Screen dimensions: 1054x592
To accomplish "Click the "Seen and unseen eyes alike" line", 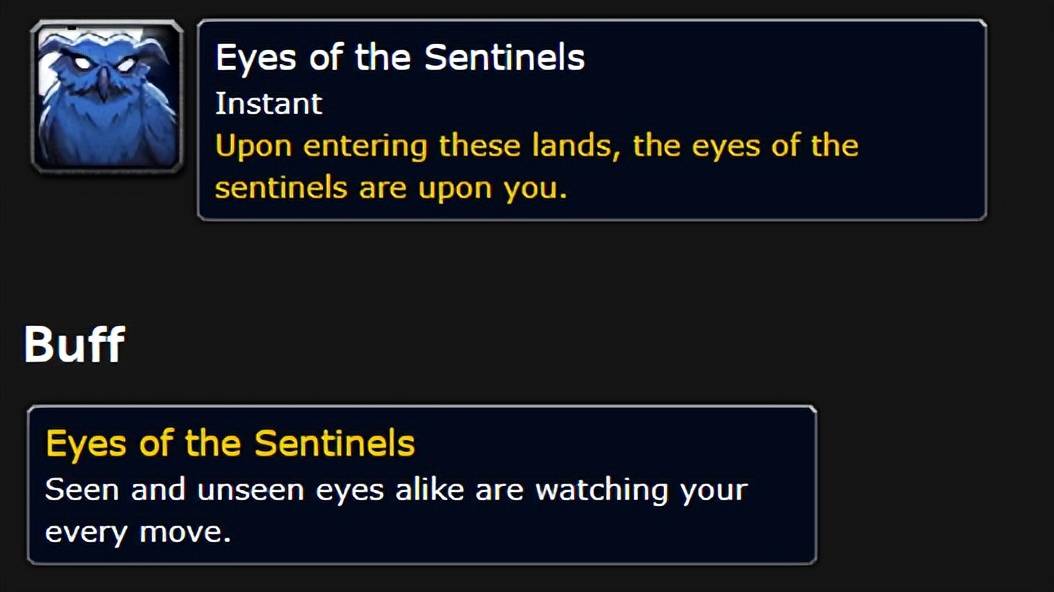I will click(x=396, y=490).
